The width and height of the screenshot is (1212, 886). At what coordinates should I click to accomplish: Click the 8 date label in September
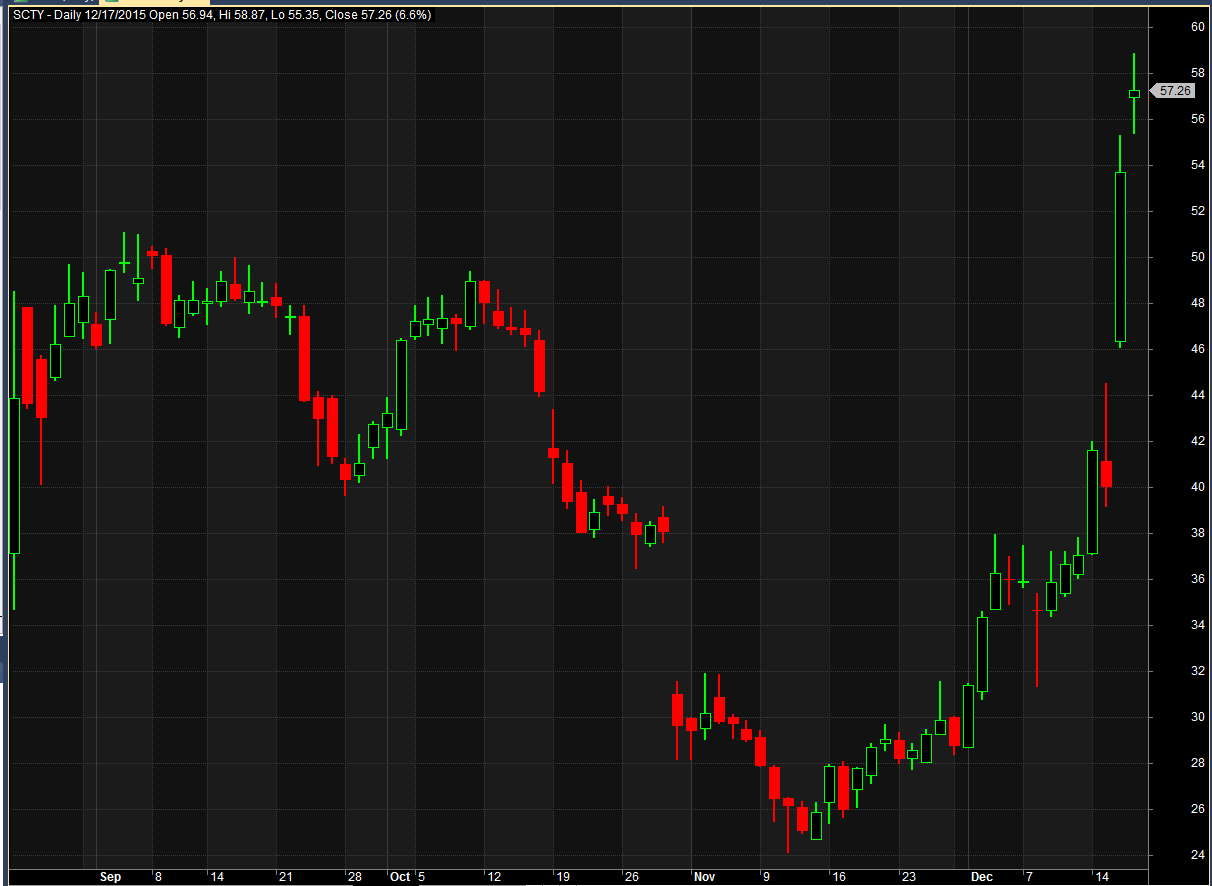pos(158,877)
